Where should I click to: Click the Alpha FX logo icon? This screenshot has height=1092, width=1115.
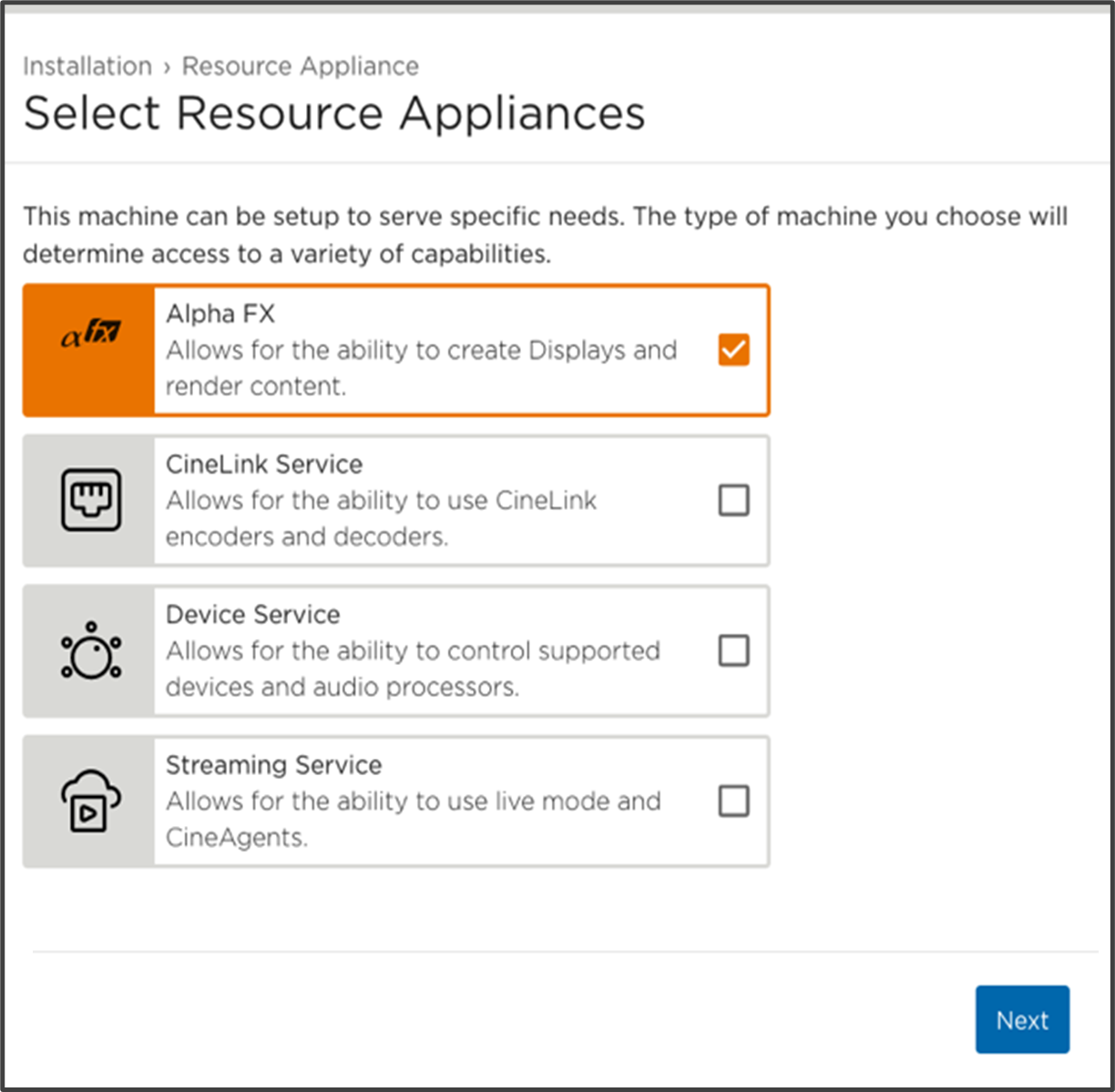(x=90, y=334)
